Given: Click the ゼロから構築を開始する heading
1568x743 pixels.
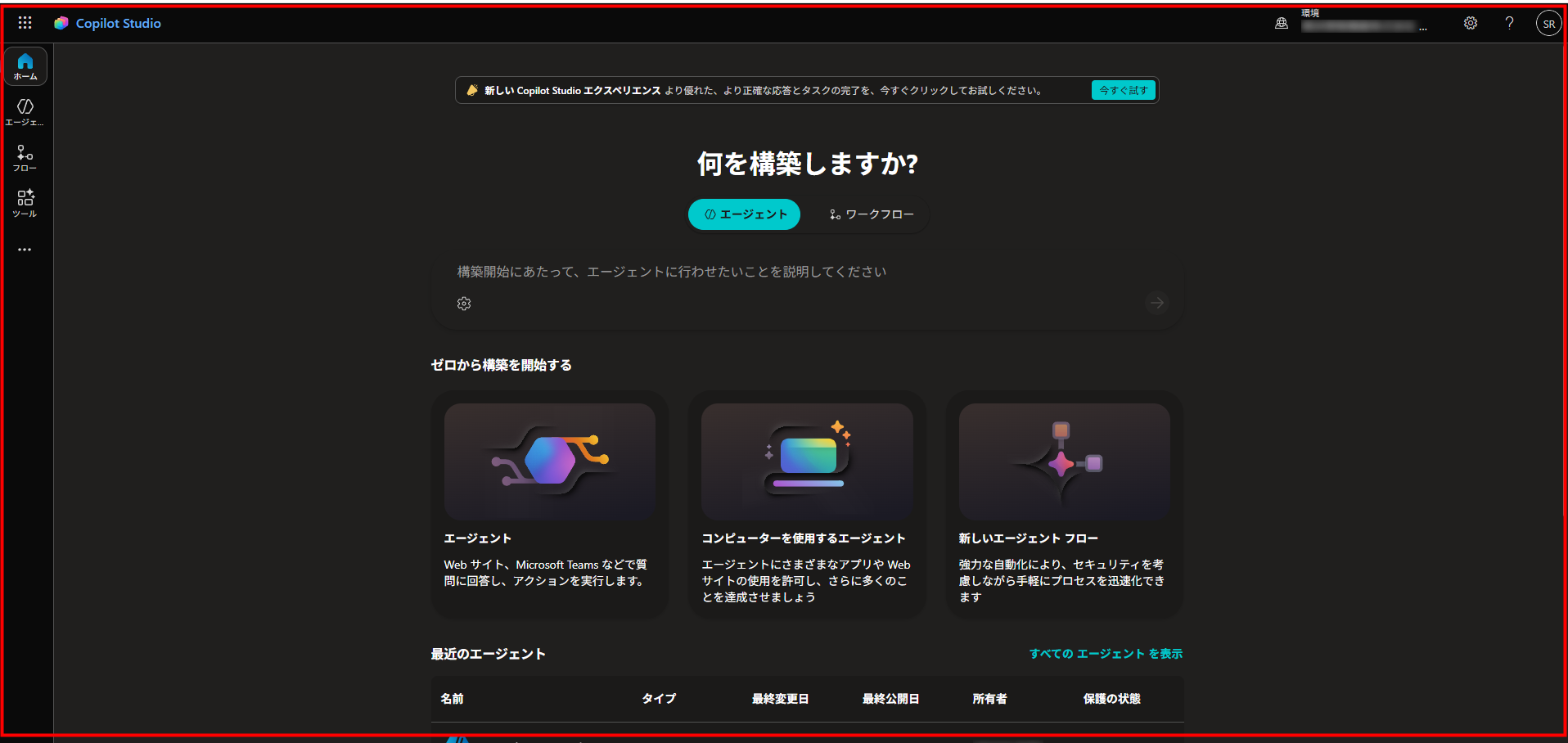Looking at the screenshot, I should pyautogui.click(x=502, y=365).
